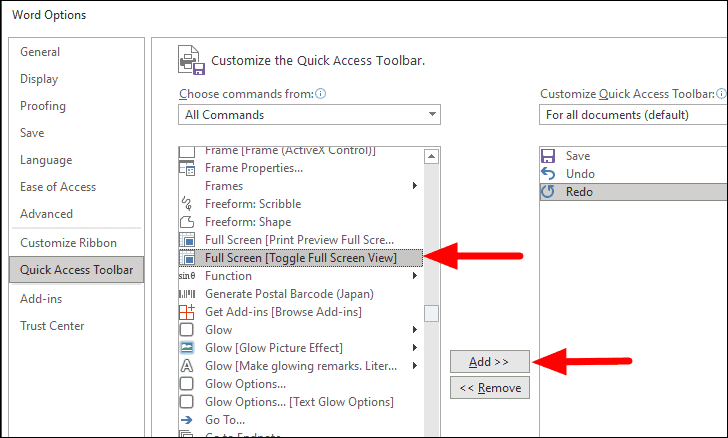
Task: Expand the Frames submenu arrow
Action: 415,186
